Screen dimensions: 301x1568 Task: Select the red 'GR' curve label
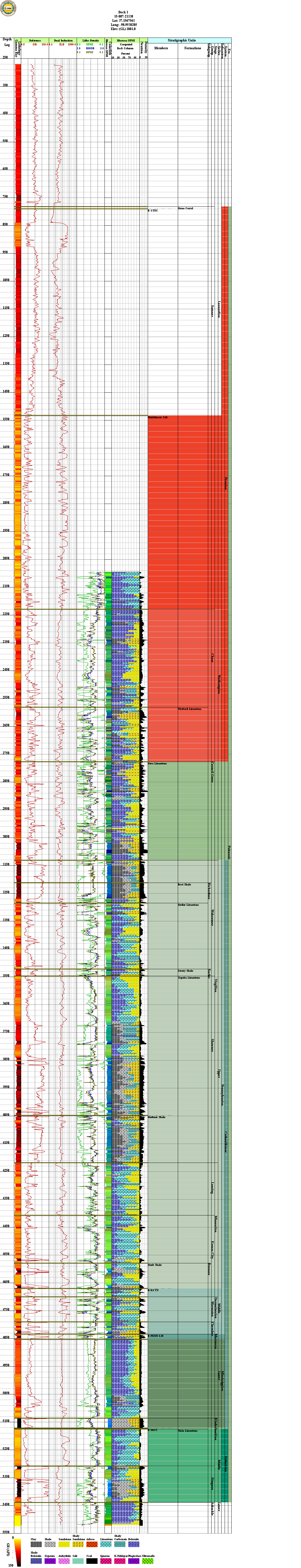click(35, 45)
